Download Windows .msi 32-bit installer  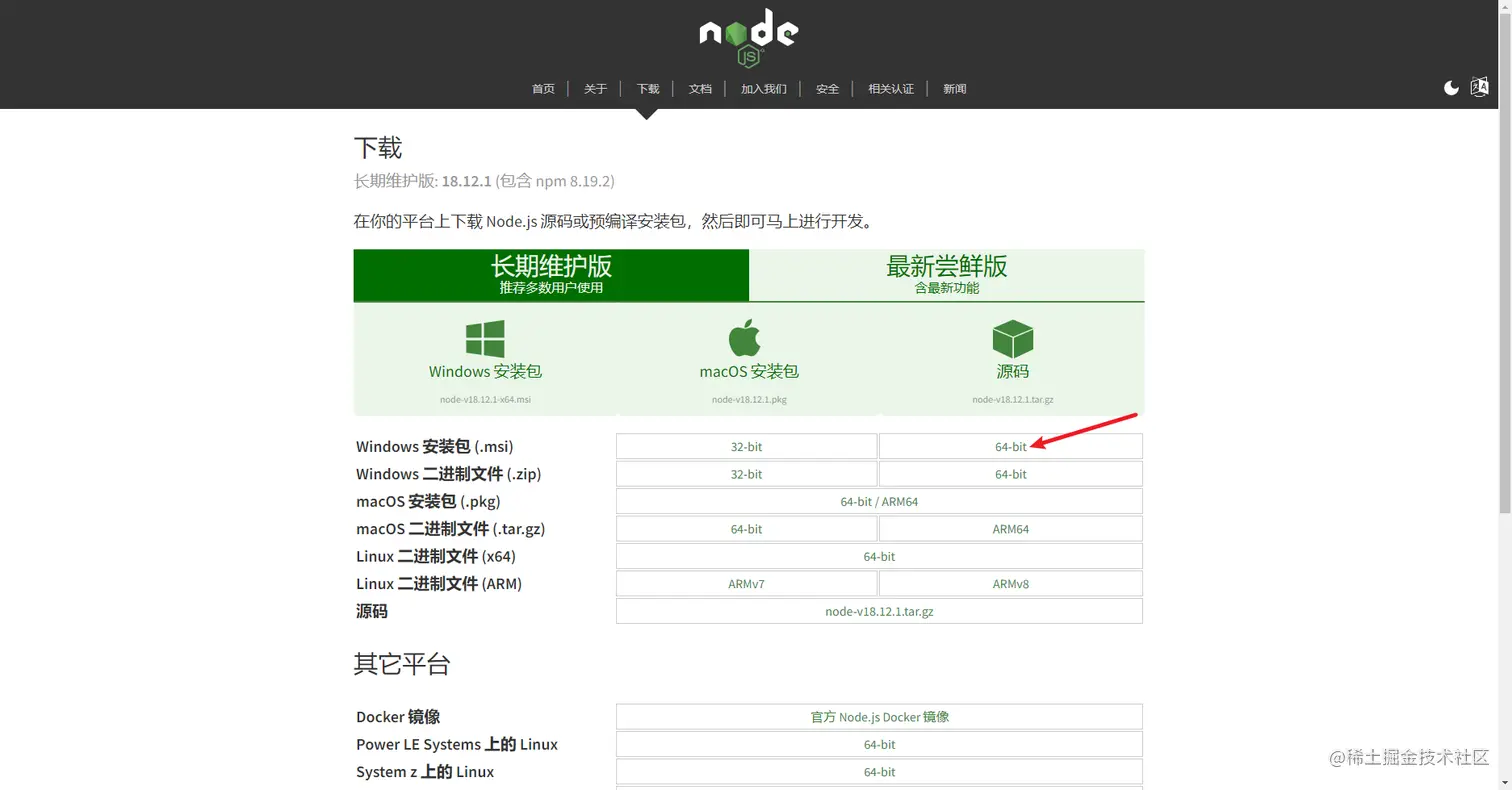point(746,447)
